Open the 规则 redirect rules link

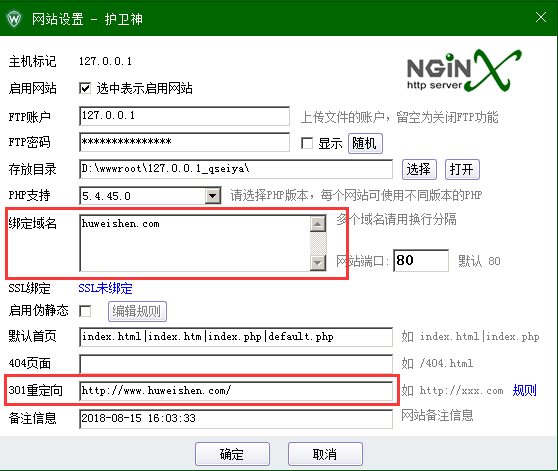(x=525, y=390)
